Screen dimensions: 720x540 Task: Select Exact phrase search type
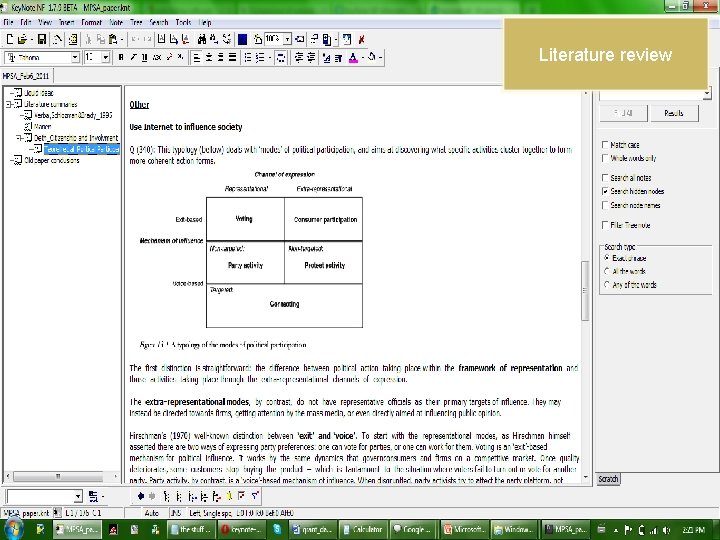(x=607, y=258)
